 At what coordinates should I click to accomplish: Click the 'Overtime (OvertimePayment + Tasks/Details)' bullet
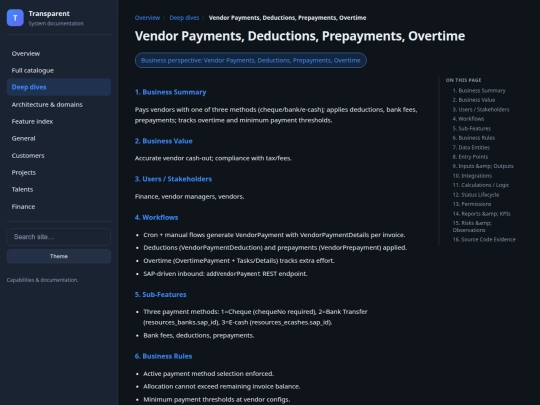tap(239, 260)
